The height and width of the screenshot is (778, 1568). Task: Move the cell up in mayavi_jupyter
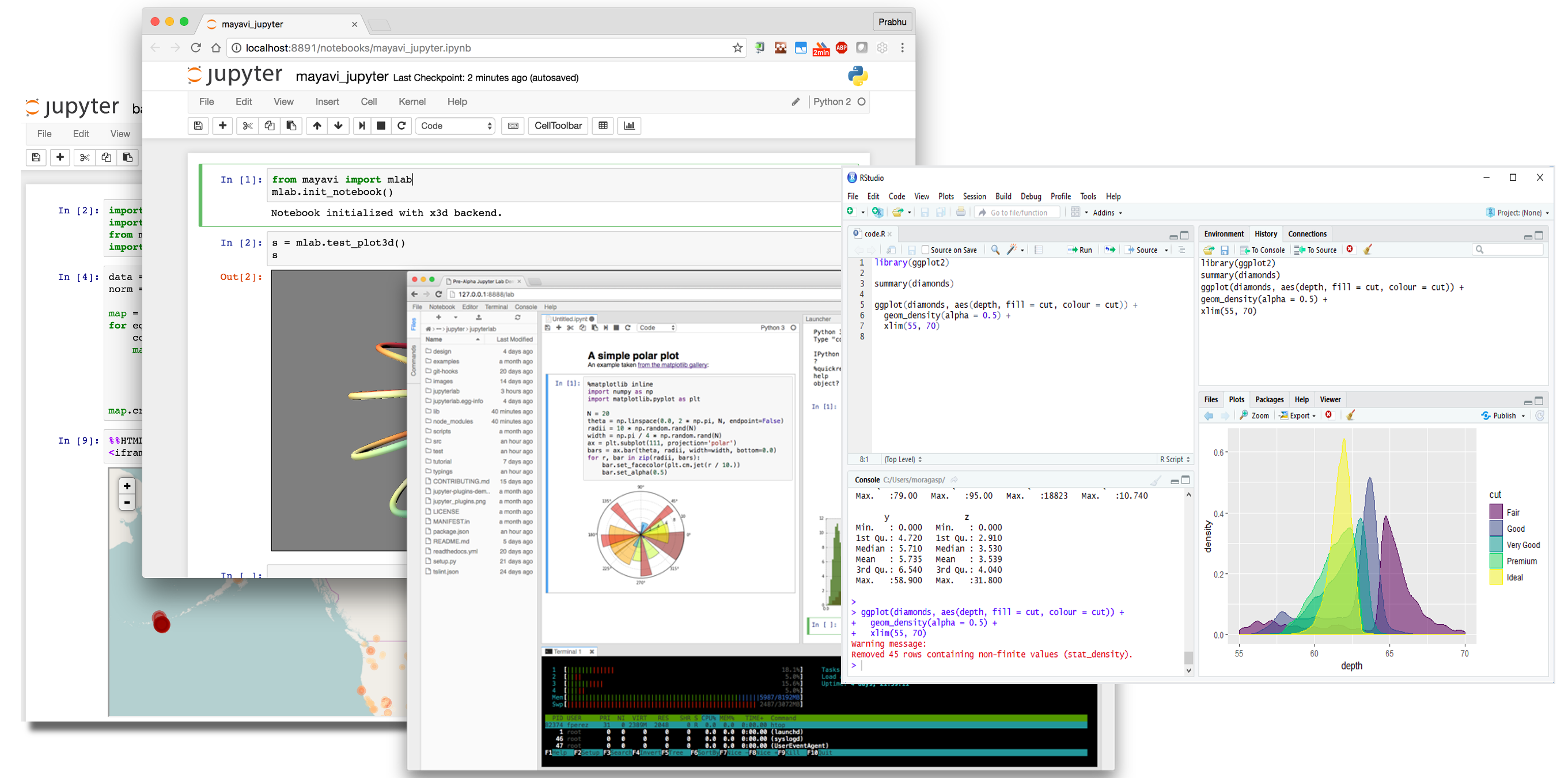click(x=317, y=126)
